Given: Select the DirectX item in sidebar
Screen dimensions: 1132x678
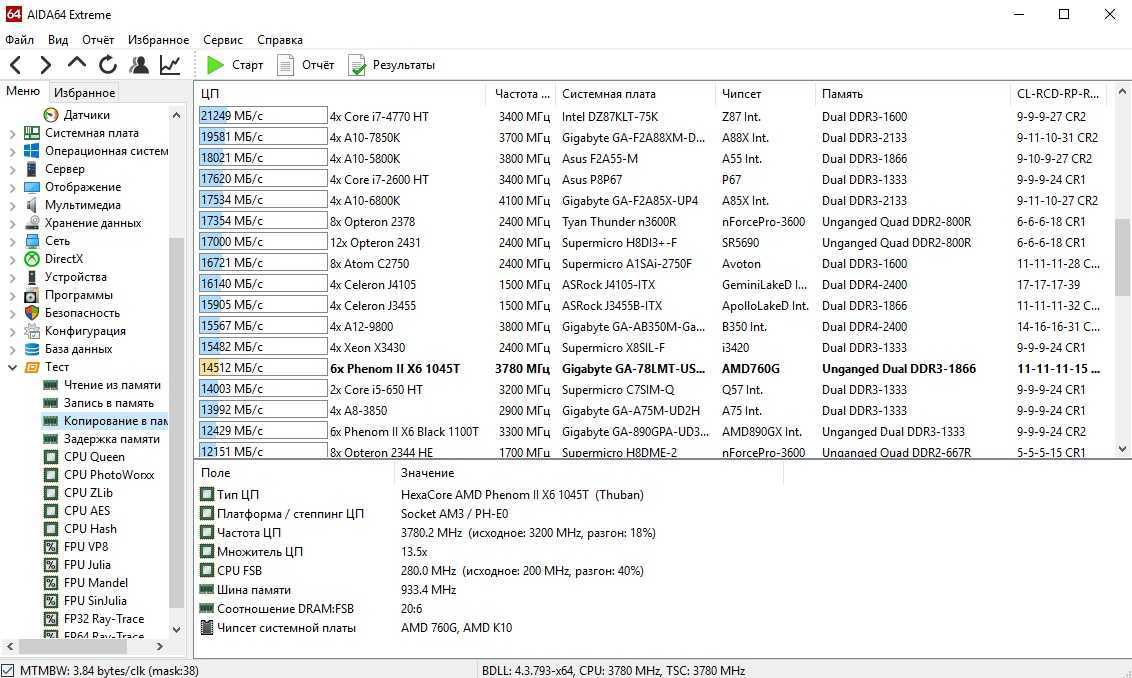Looking at the screenshot, I should (x=64, y=259).
